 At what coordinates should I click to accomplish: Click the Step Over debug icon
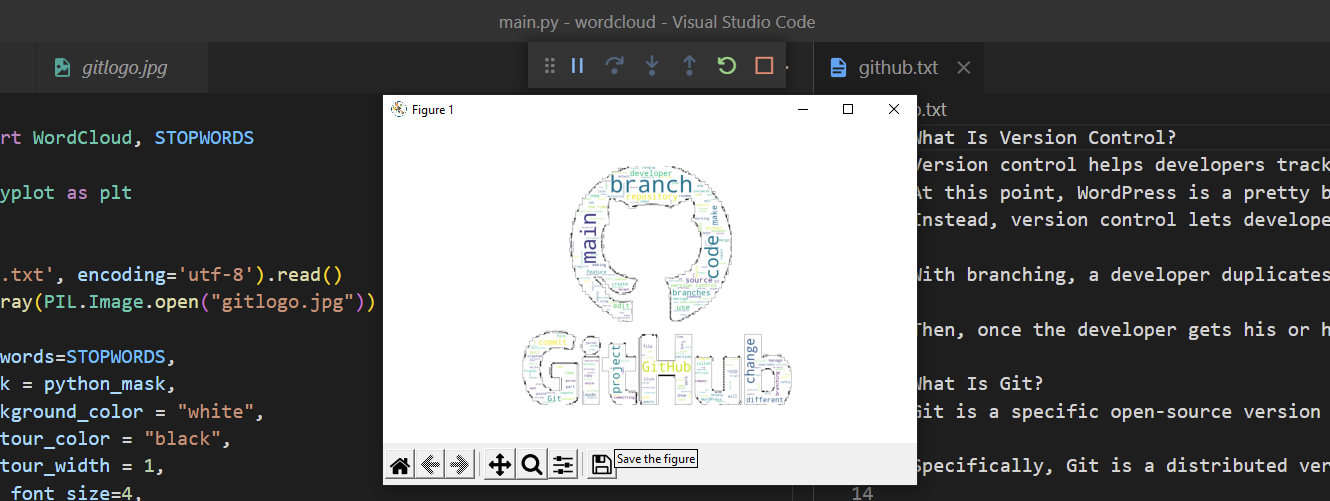point(614,66)
